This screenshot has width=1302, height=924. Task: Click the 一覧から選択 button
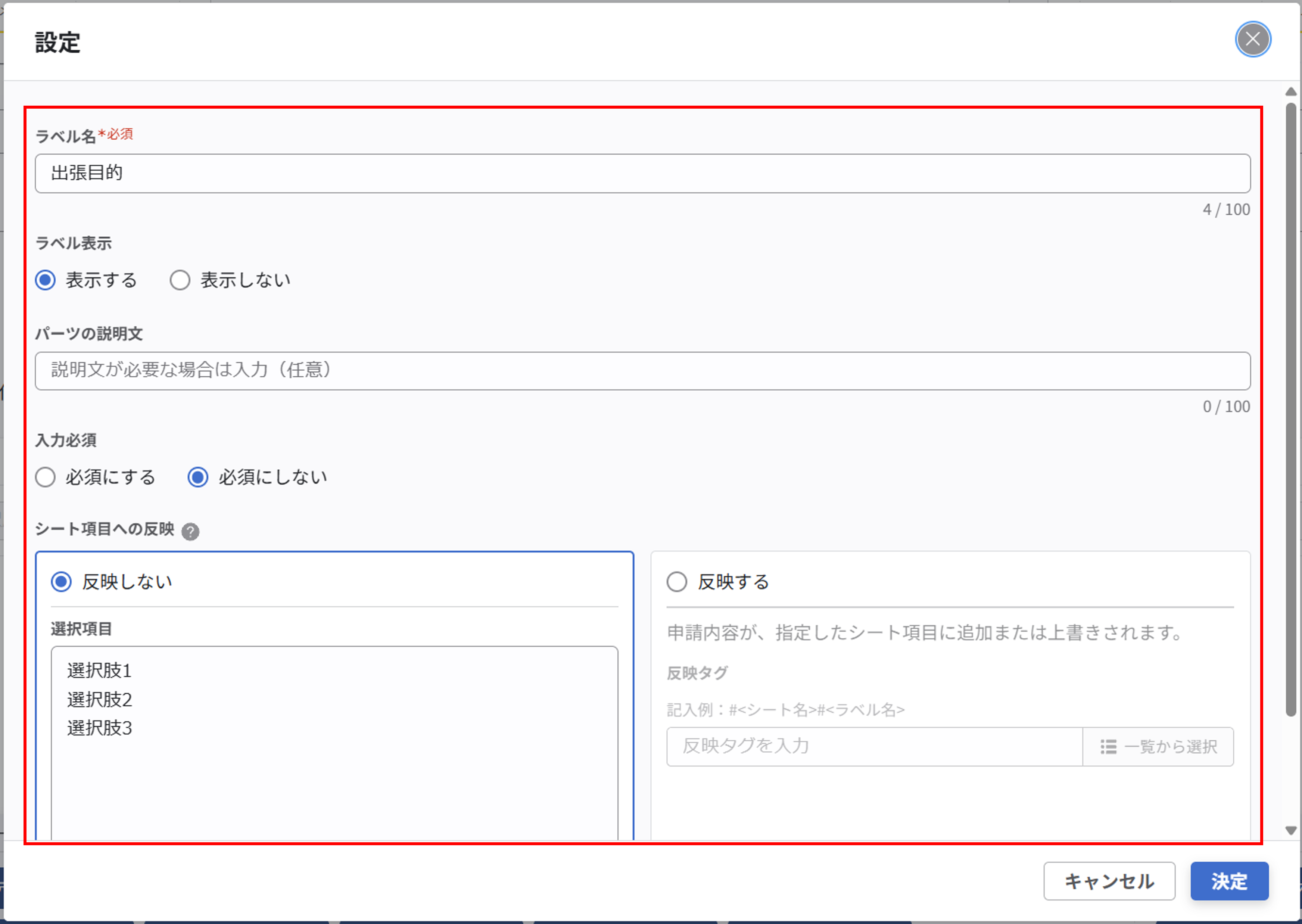tap(1158, 746)
